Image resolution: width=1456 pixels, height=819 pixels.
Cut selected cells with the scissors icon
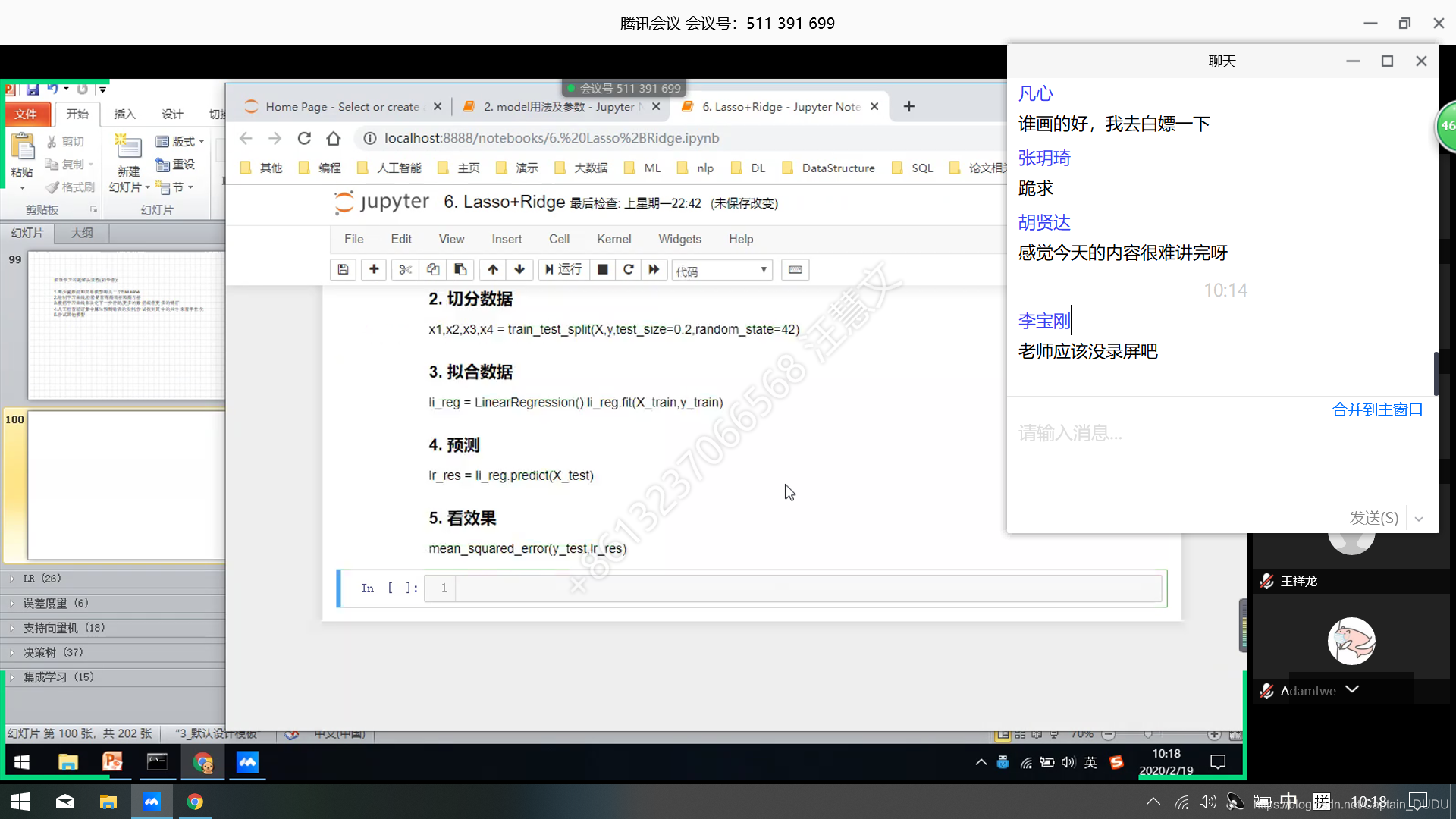point(405,270)
